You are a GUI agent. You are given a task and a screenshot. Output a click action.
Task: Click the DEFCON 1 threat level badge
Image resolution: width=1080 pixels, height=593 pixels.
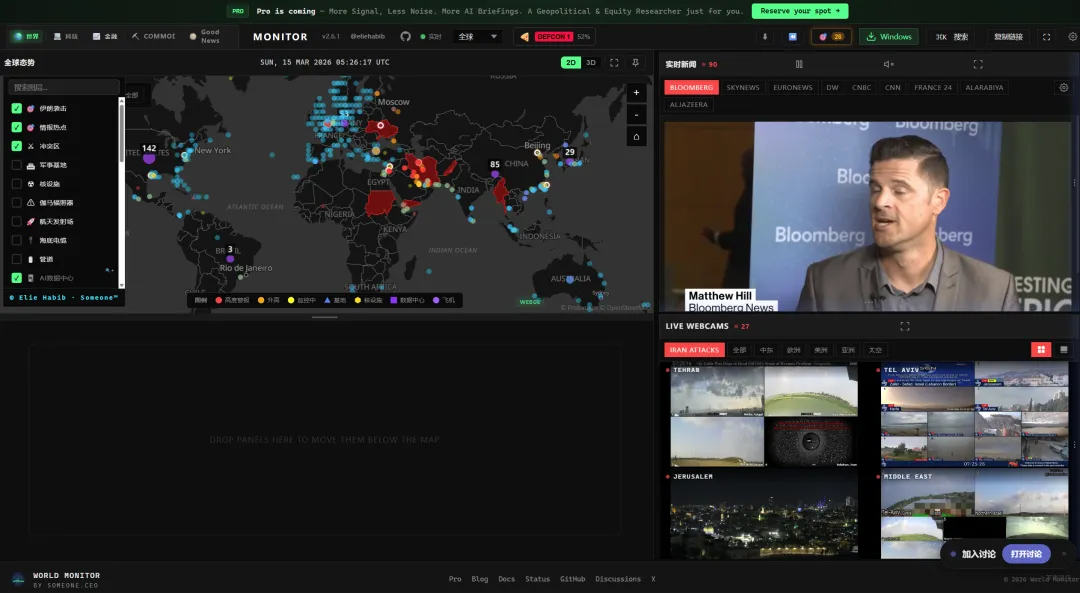coord(554,37)
